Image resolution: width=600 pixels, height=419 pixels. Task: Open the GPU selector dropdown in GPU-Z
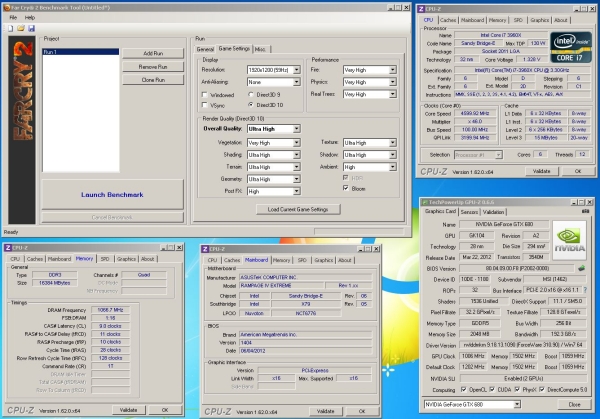click(x=517, y=404)
